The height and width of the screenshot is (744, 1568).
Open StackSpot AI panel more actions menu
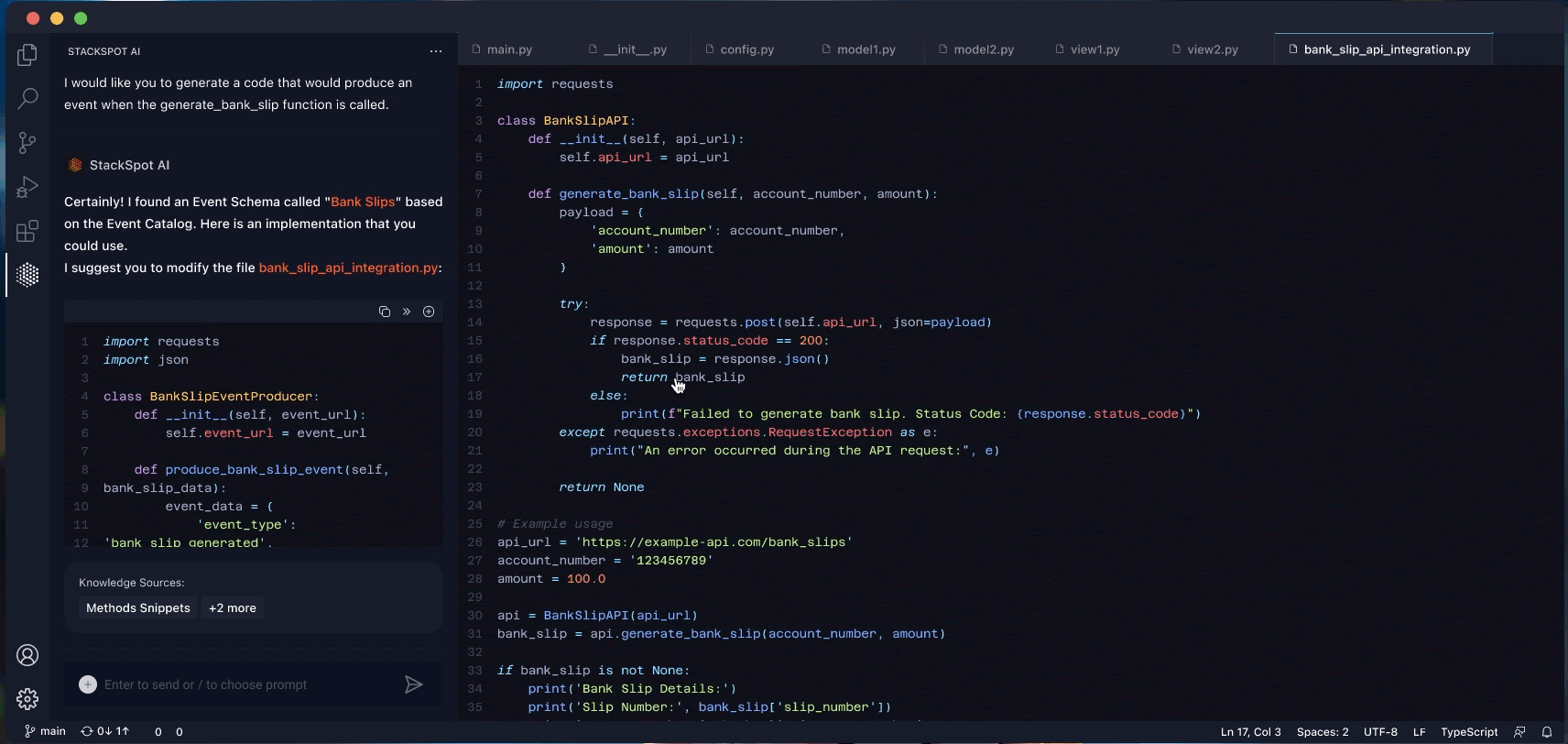[x=436, y=51]
